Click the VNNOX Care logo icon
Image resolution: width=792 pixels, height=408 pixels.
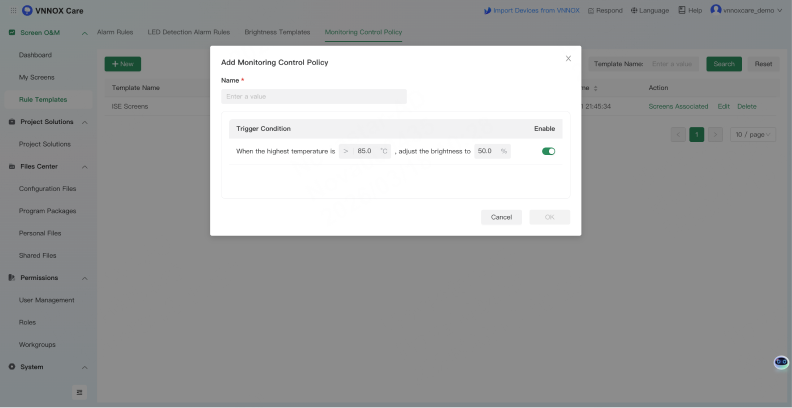pyautogui.click(x=27, y=10)
